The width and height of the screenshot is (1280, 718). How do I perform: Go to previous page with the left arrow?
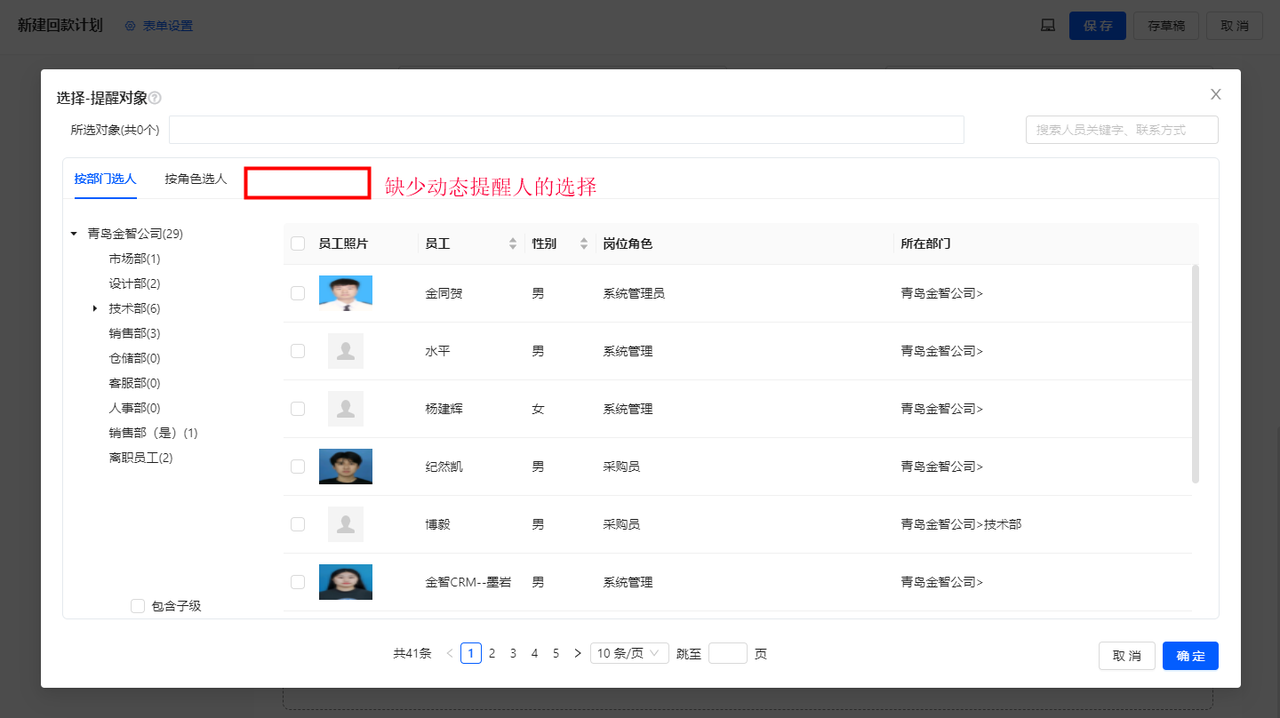[x=448, y=652]
